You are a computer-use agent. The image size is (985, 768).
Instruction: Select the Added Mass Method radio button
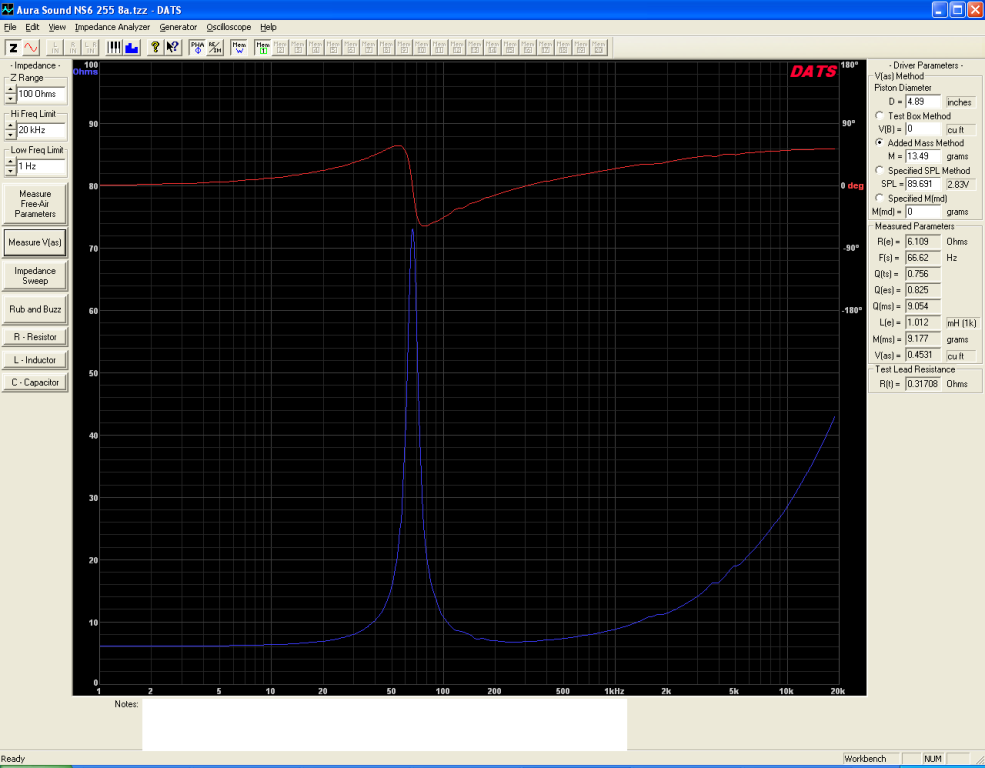879,143
